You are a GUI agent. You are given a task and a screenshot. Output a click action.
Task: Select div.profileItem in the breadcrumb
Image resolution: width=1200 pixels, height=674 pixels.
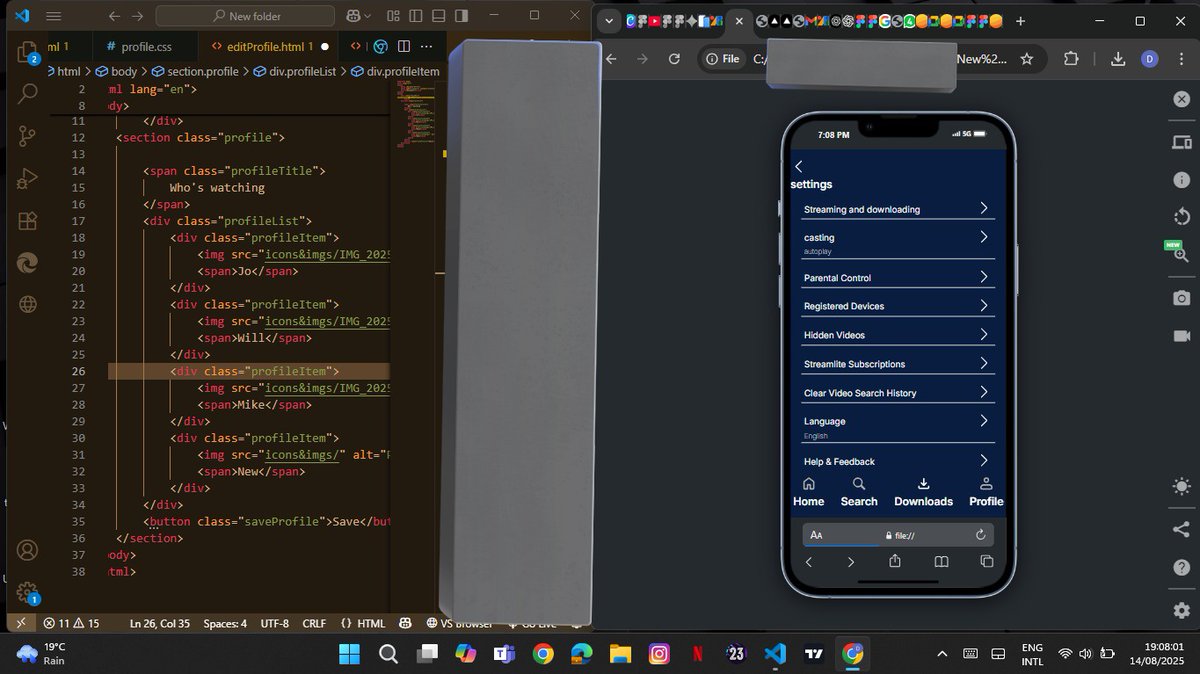[394, 71]
